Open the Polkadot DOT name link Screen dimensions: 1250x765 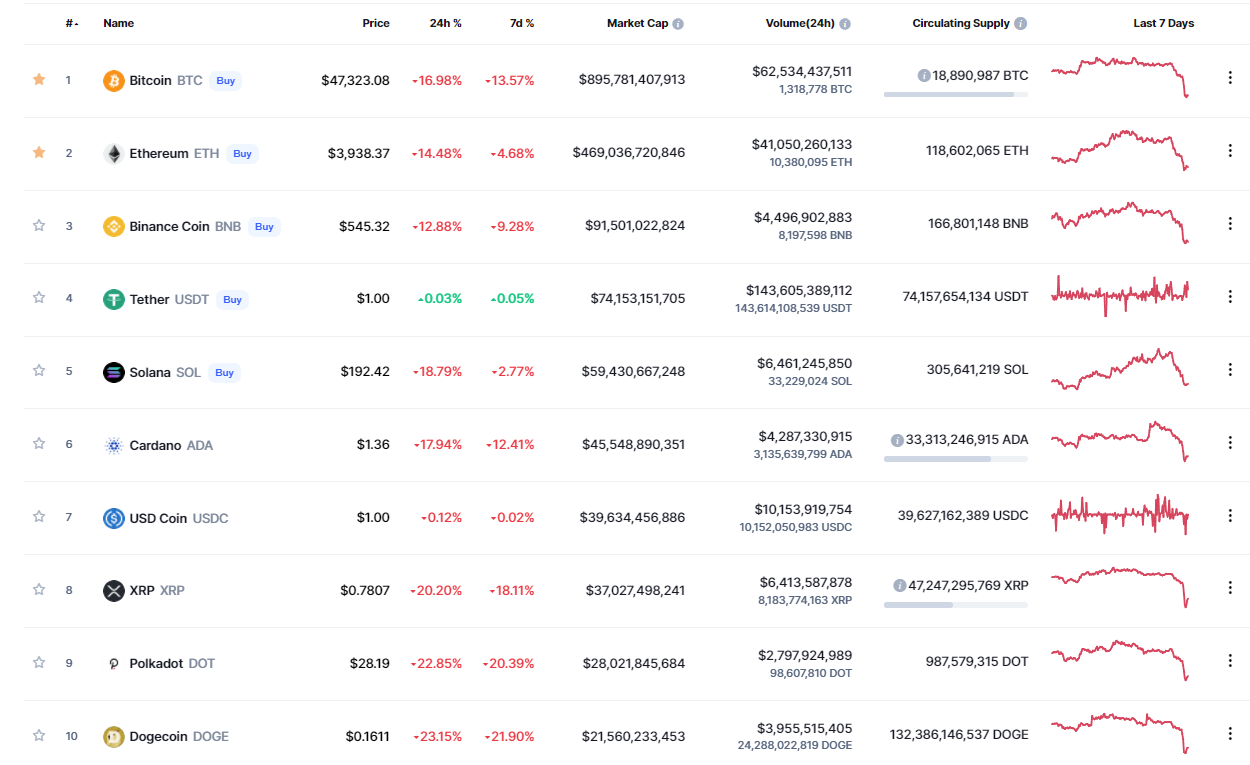pos(172,663)
